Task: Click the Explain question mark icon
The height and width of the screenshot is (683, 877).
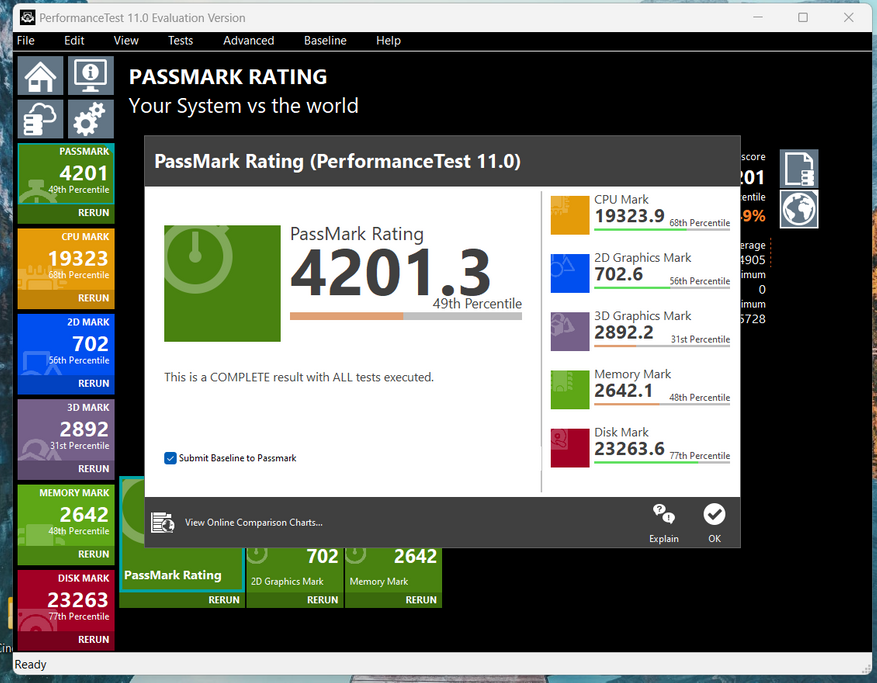Action: pos(664,514)
